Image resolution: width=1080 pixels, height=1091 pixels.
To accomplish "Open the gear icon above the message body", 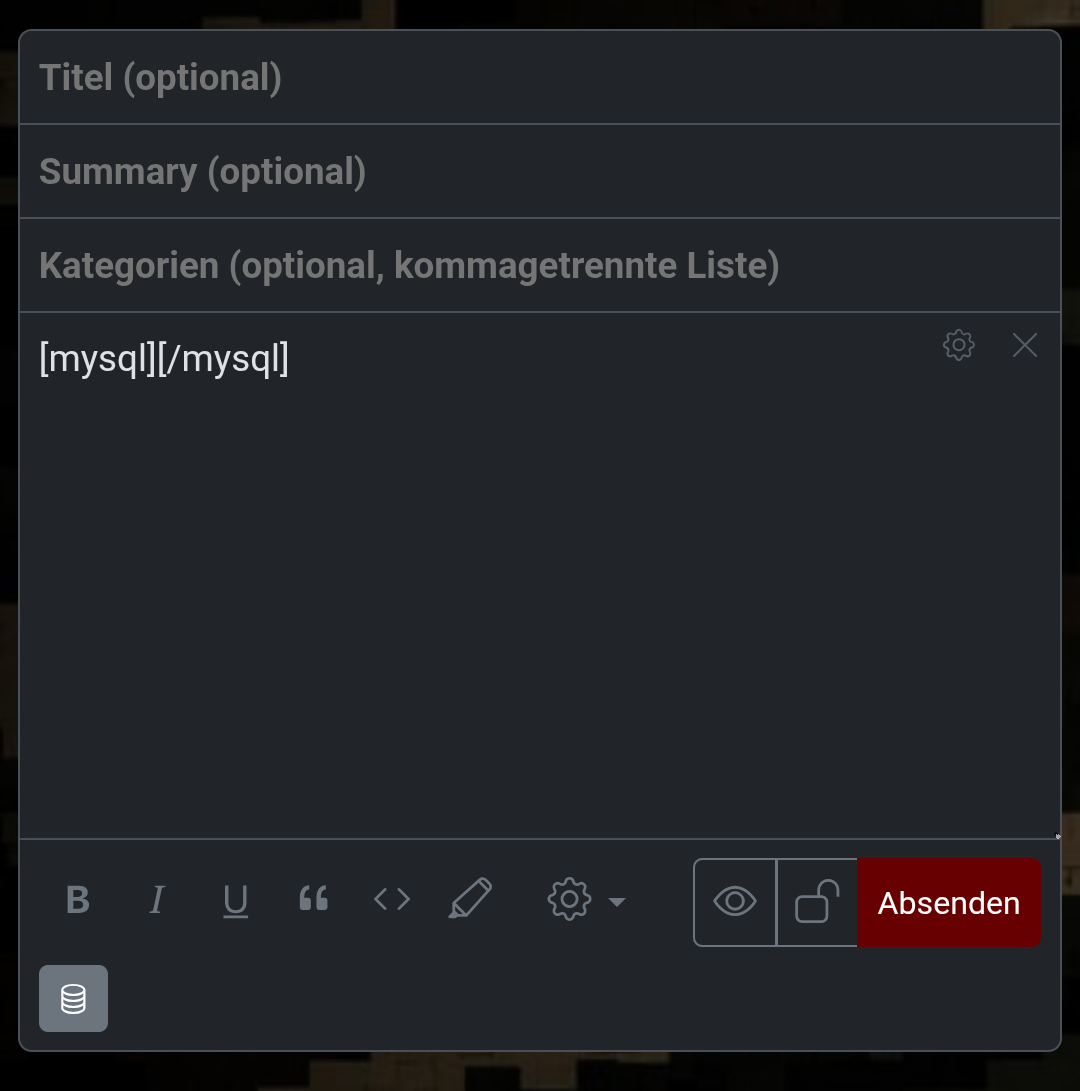I will 958,345.
